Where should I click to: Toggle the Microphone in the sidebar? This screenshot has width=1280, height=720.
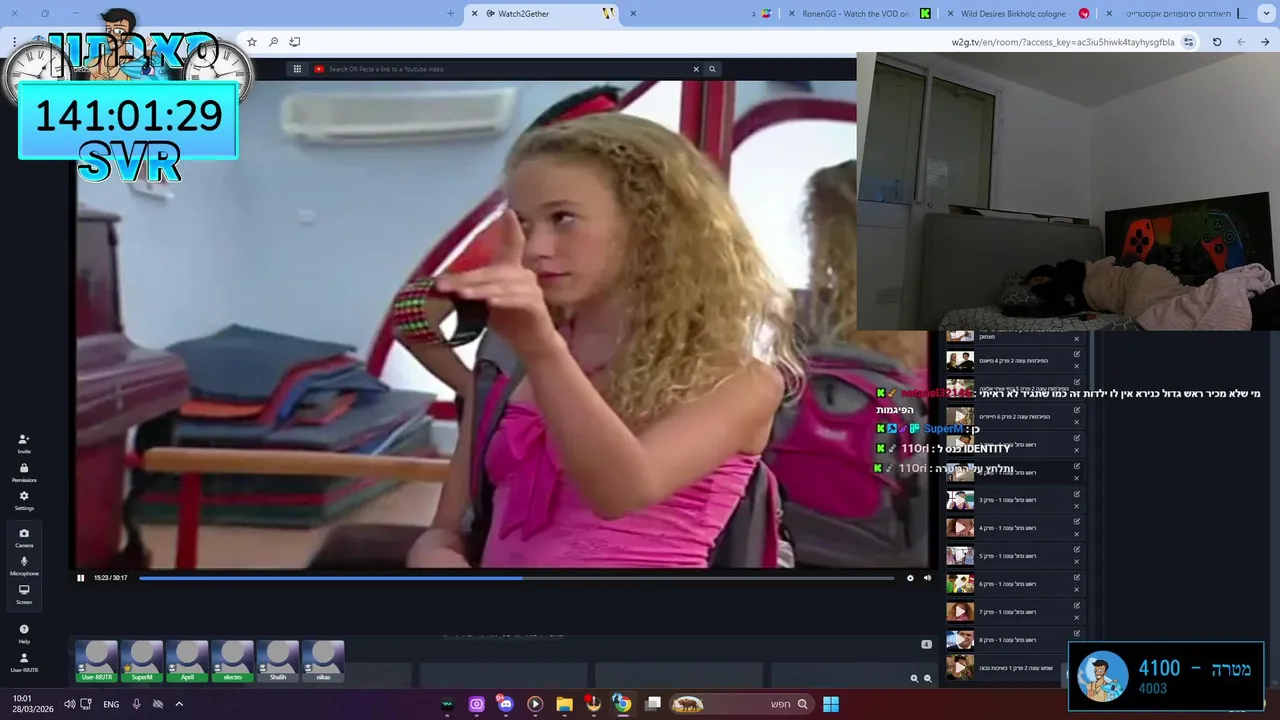[24, 565]
